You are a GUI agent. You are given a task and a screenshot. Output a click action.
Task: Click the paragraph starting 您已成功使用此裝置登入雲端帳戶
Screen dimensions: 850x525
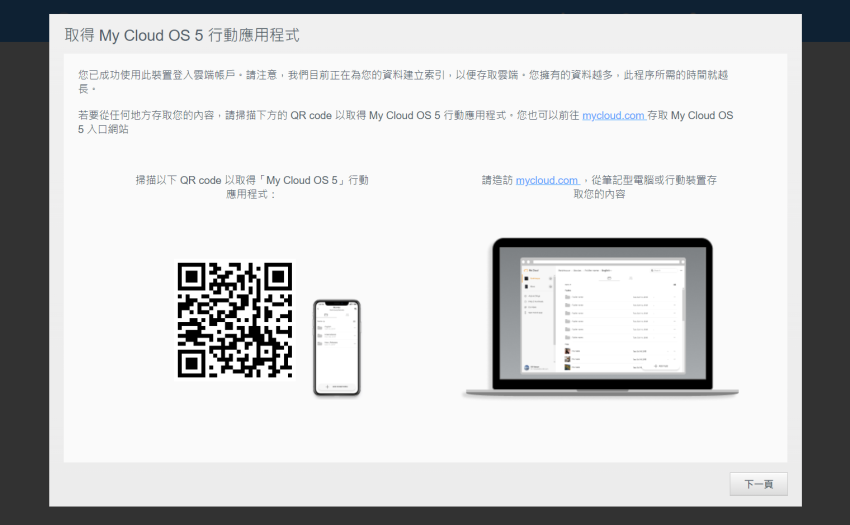coord(403,81)
